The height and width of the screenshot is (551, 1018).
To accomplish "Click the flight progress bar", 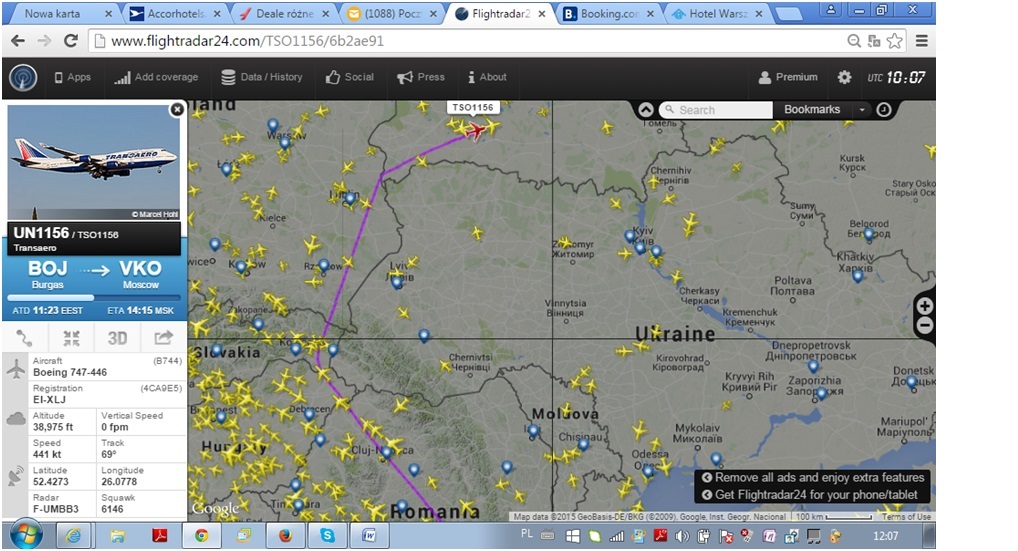I will pyautogui.click(x=93, y=297).
